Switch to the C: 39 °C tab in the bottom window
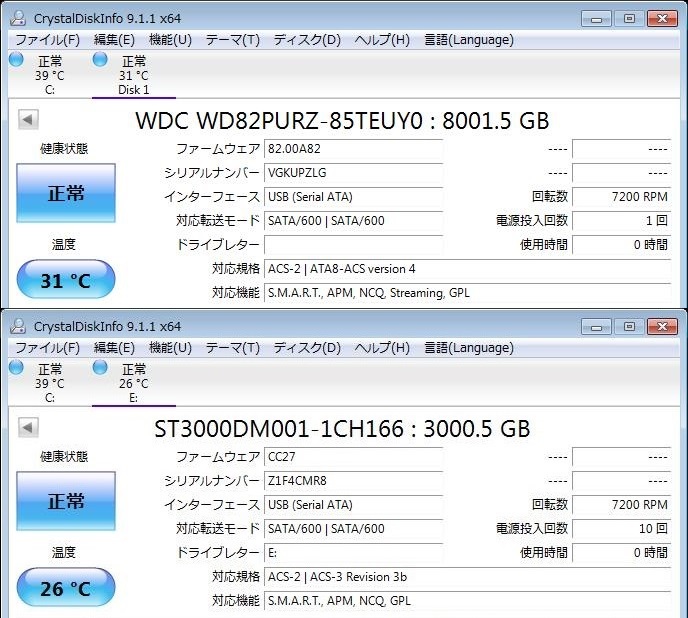This screenshot has width=688, height=618. (50, 383)
